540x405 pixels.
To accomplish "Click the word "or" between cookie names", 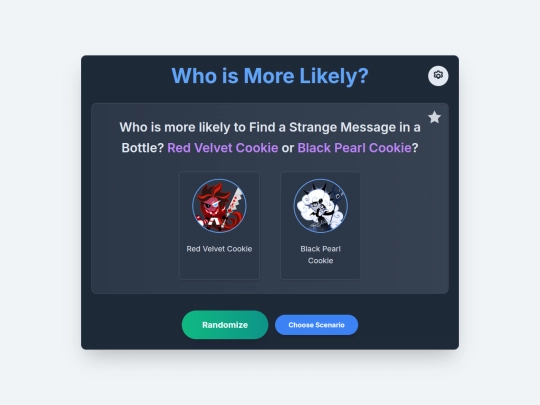I will point(288,148).
